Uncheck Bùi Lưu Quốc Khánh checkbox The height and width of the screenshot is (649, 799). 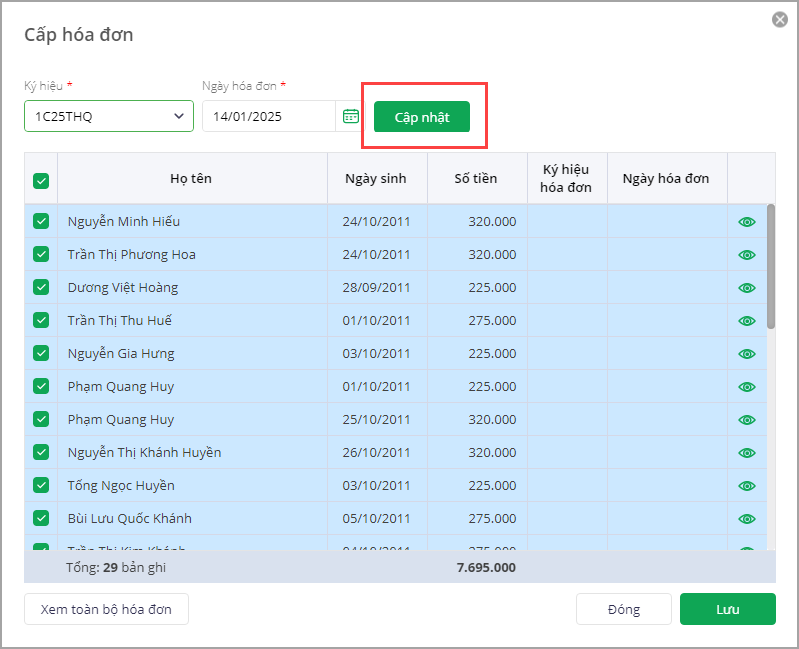tap(41, 518)
